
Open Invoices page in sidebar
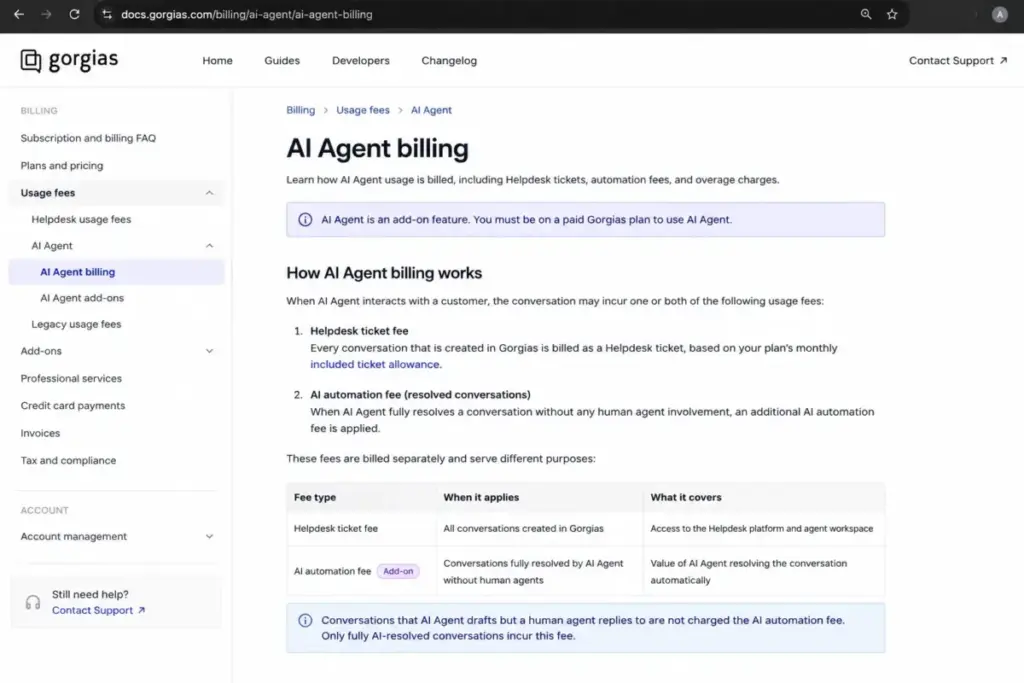pos(40,434)
